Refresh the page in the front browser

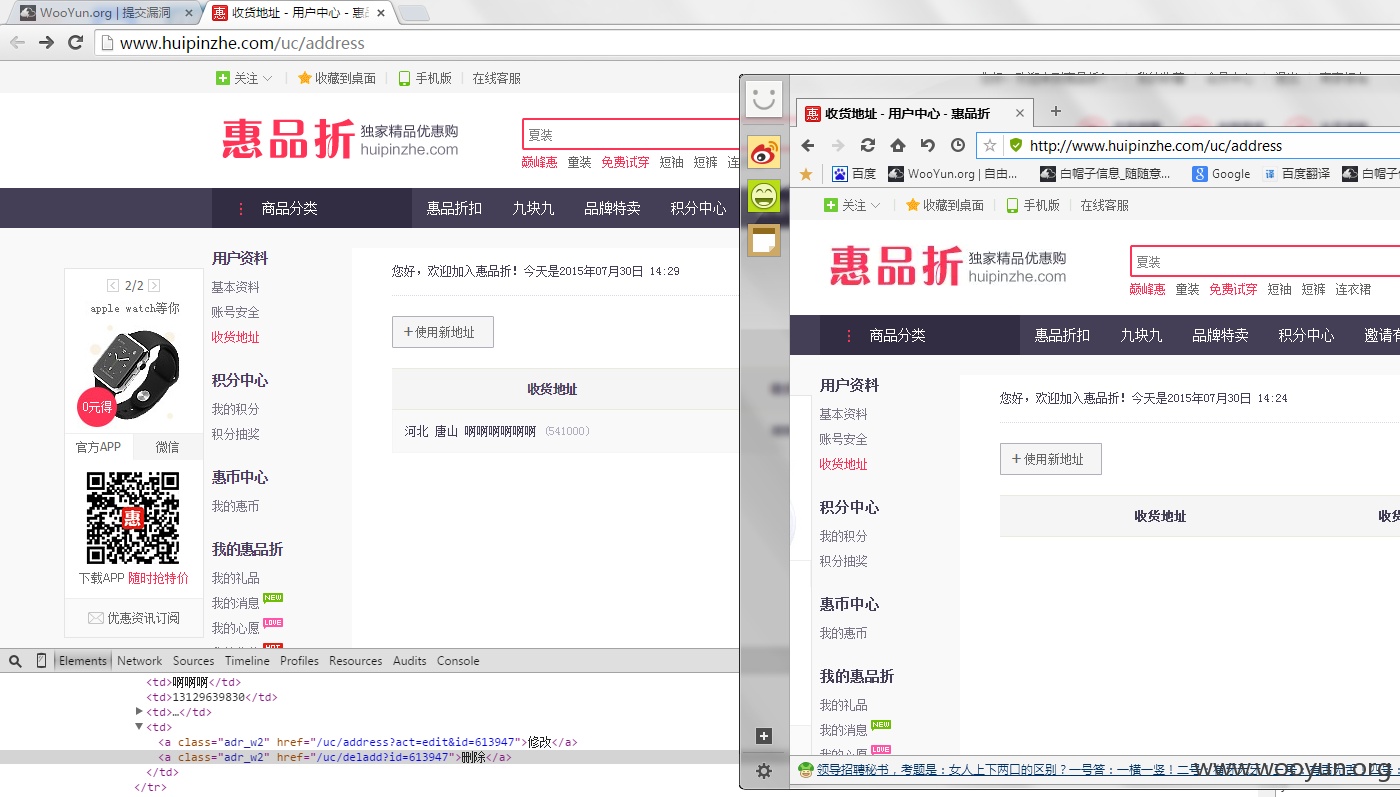[868, 145]
